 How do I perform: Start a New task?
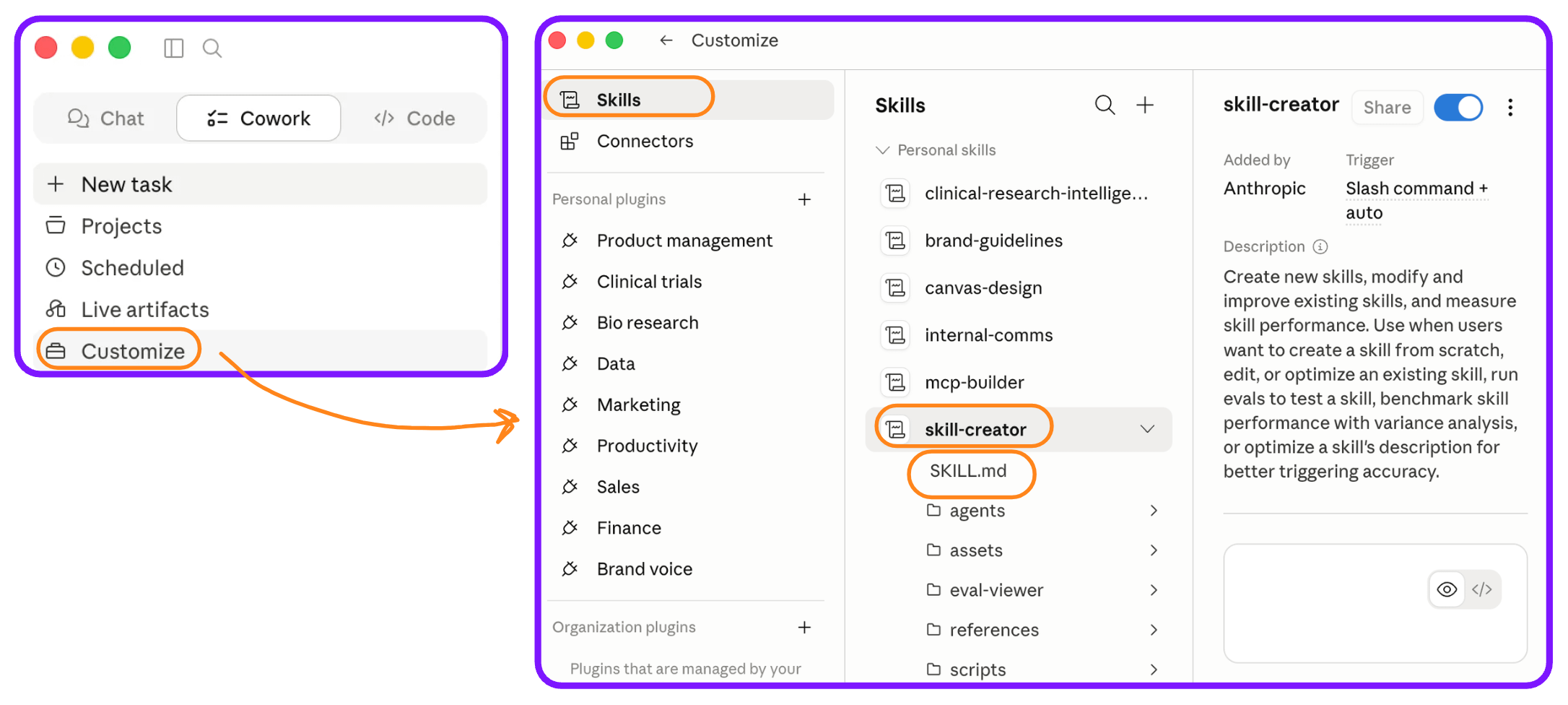tap(260, 184)
